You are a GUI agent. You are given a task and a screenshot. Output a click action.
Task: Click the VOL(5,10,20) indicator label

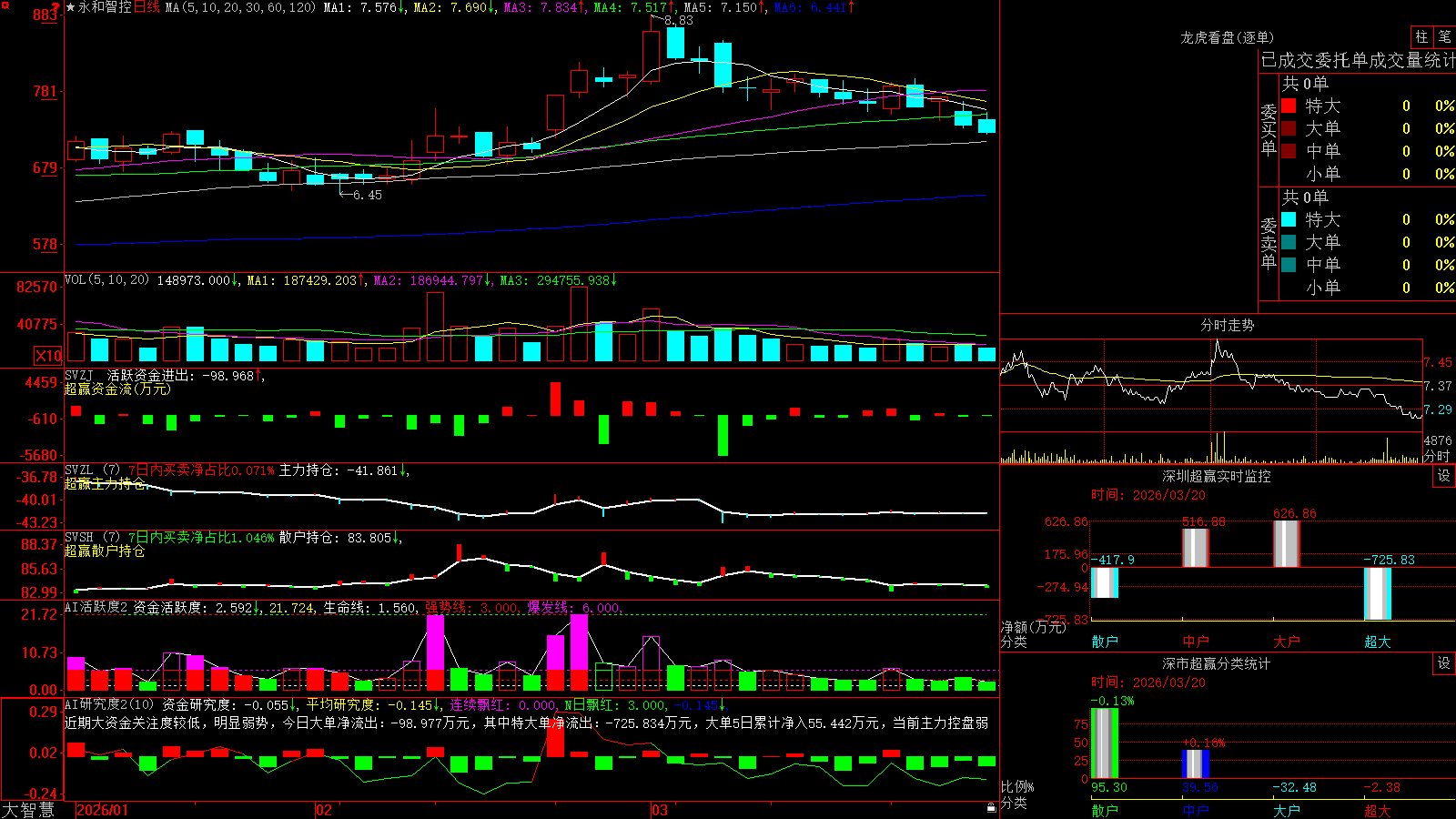coord(106,280)
